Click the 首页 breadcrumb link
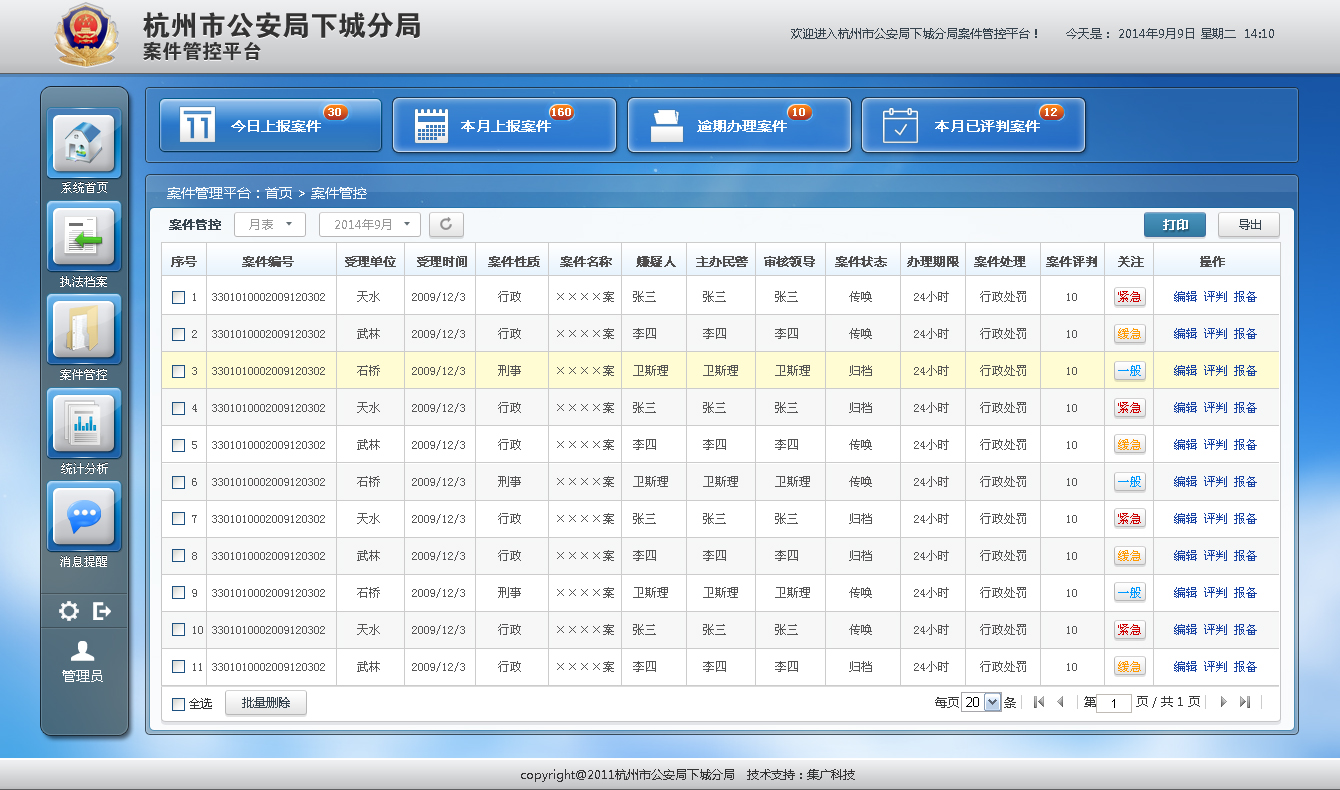This screenshot has height=790, width=1340. tap(279, 193)
